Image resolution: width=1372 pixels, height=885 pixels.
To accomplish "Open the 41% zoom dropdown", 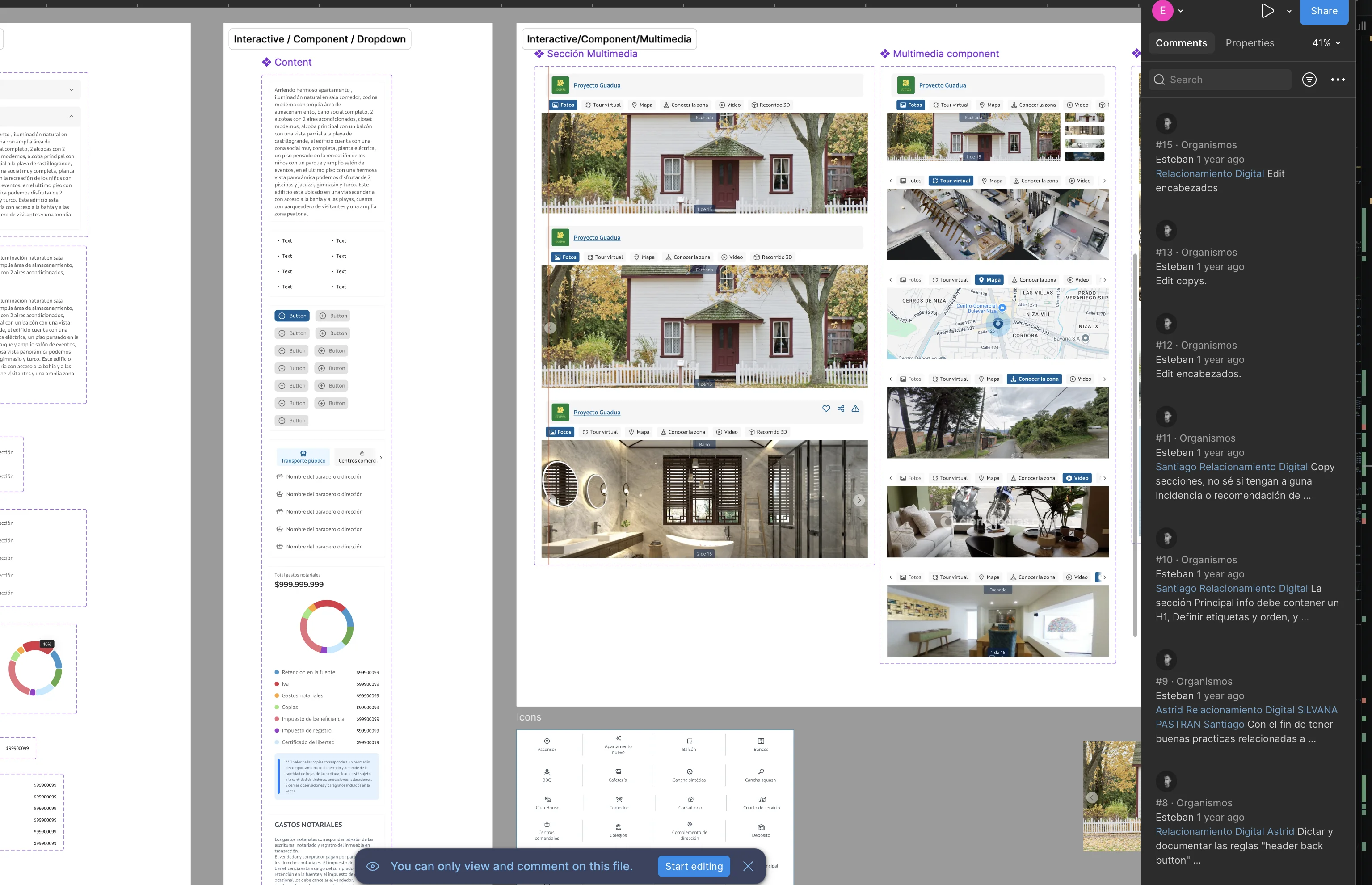I will [1326, 43].
